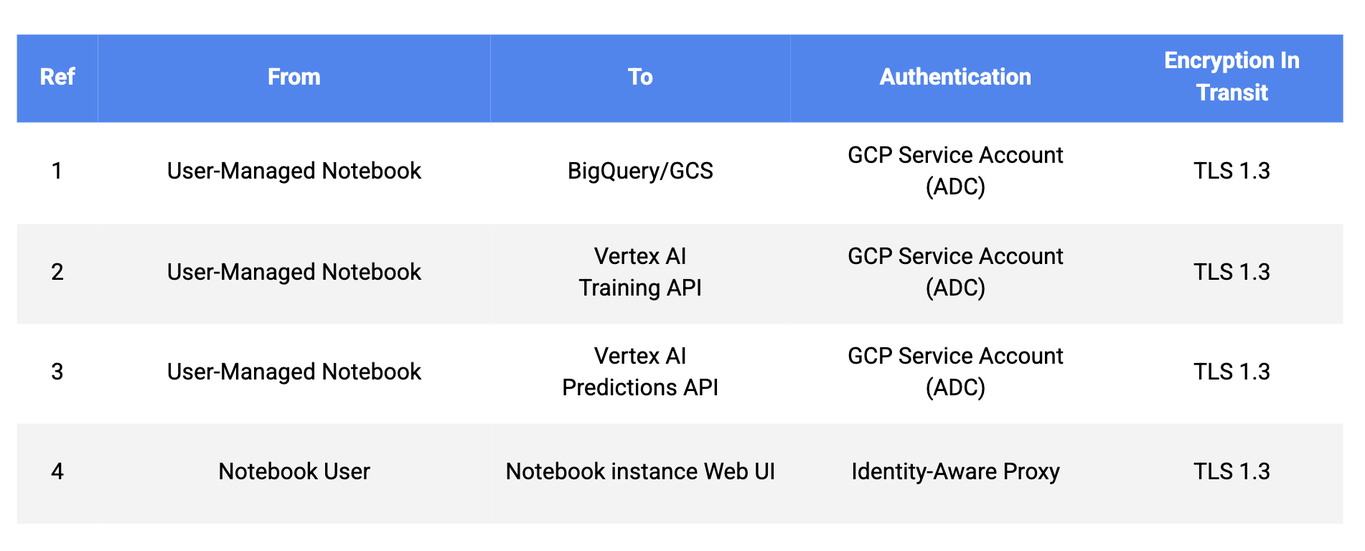Click User-Managed Notebook in row 1
The width and height of the screenshot is (1365, 551).
tap(294, 171)
